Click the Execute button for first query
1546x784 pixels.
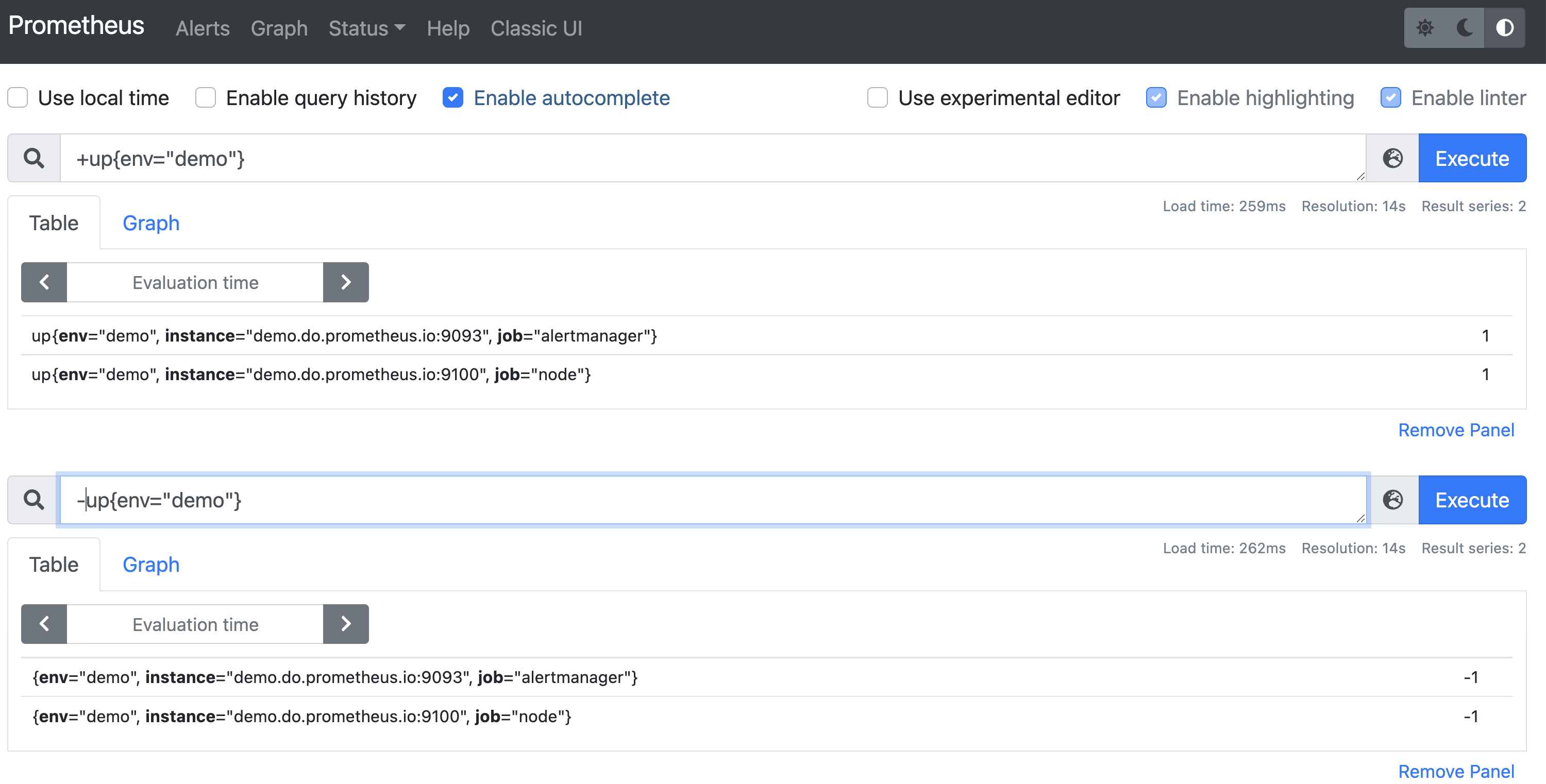tap(1472, 158)
